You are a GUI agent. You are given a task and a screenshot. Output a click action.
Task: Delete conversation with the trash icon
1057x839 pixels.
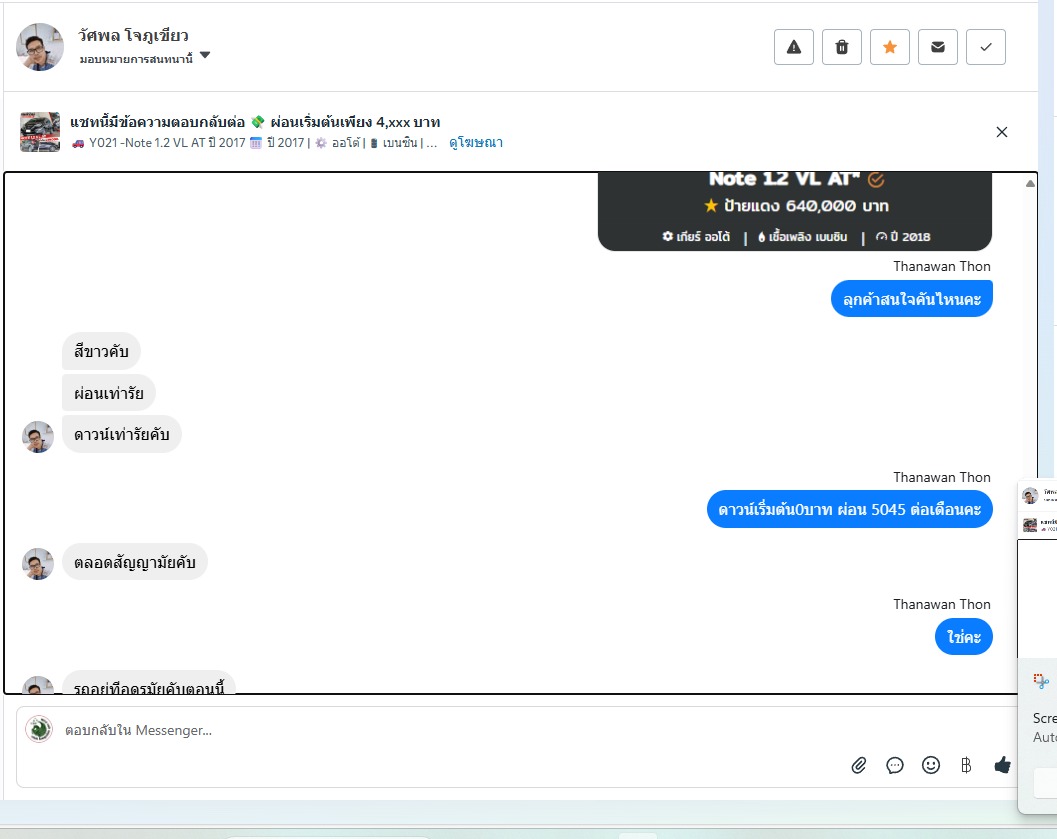pos(841,47)
